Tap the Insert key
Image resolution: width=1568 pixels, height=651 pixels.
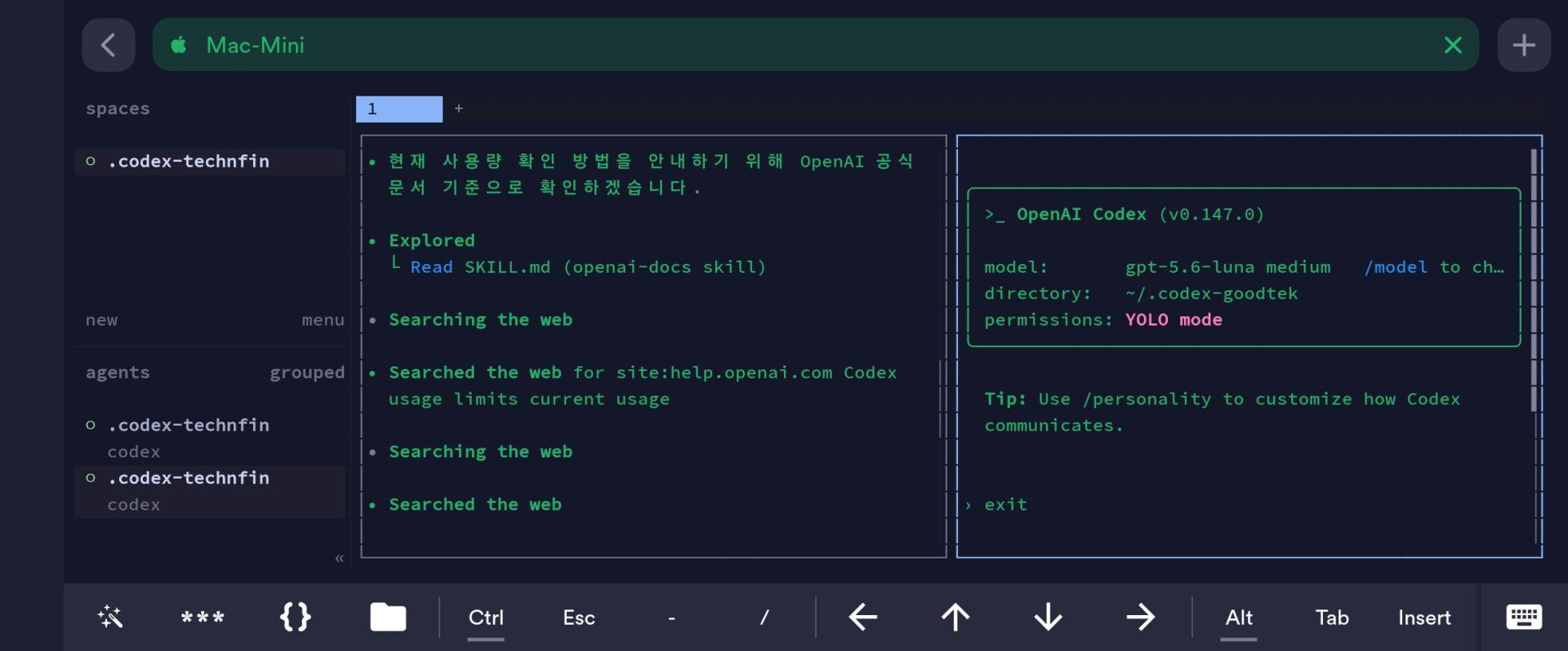[1424, 618]
